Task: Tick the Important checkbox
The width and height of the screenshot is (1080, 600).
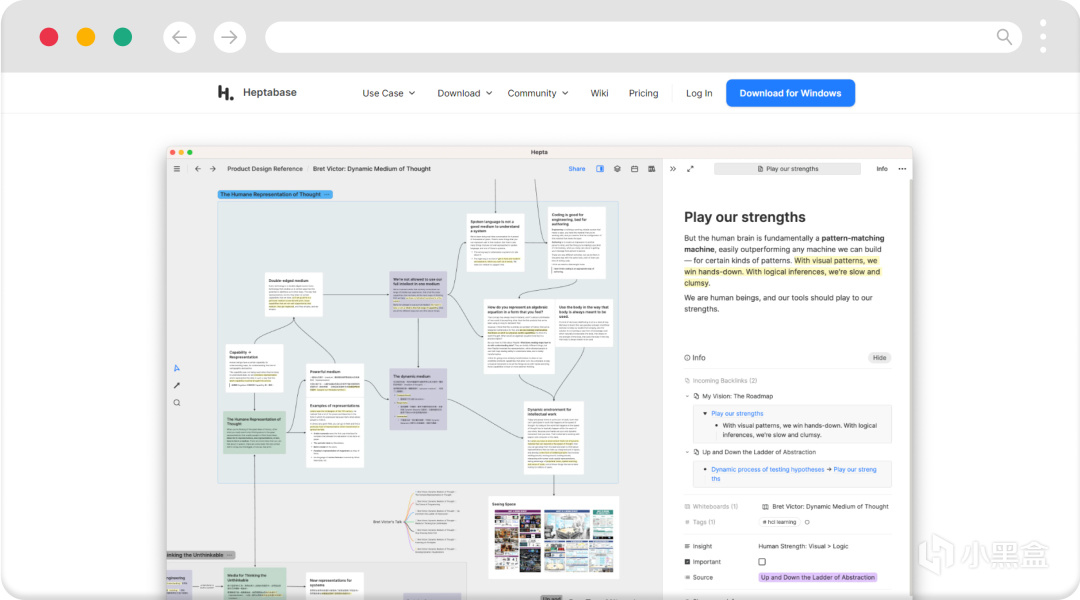Action: click(762, 562)
